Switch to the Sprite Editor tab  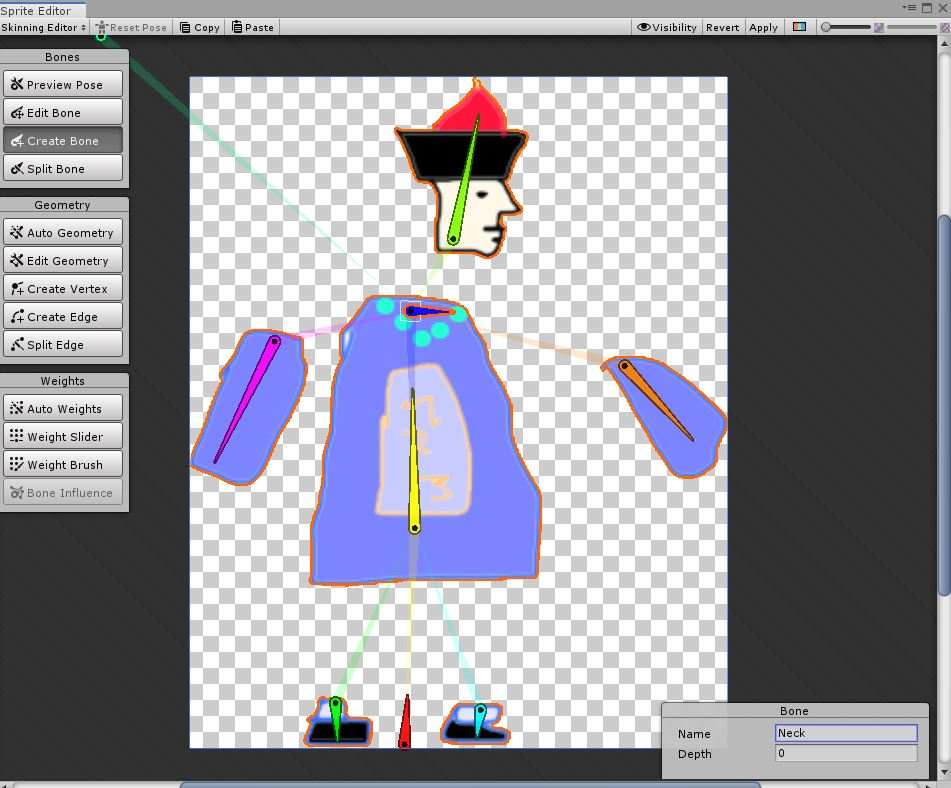coord(40,11)
